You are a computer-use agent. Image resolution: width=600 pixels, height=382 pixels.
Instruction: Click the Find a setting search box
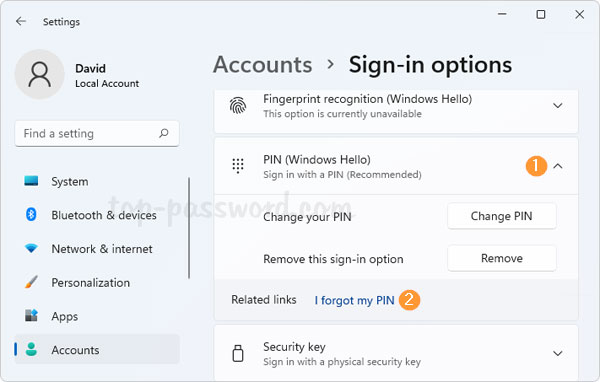click(x=97, y=133)
